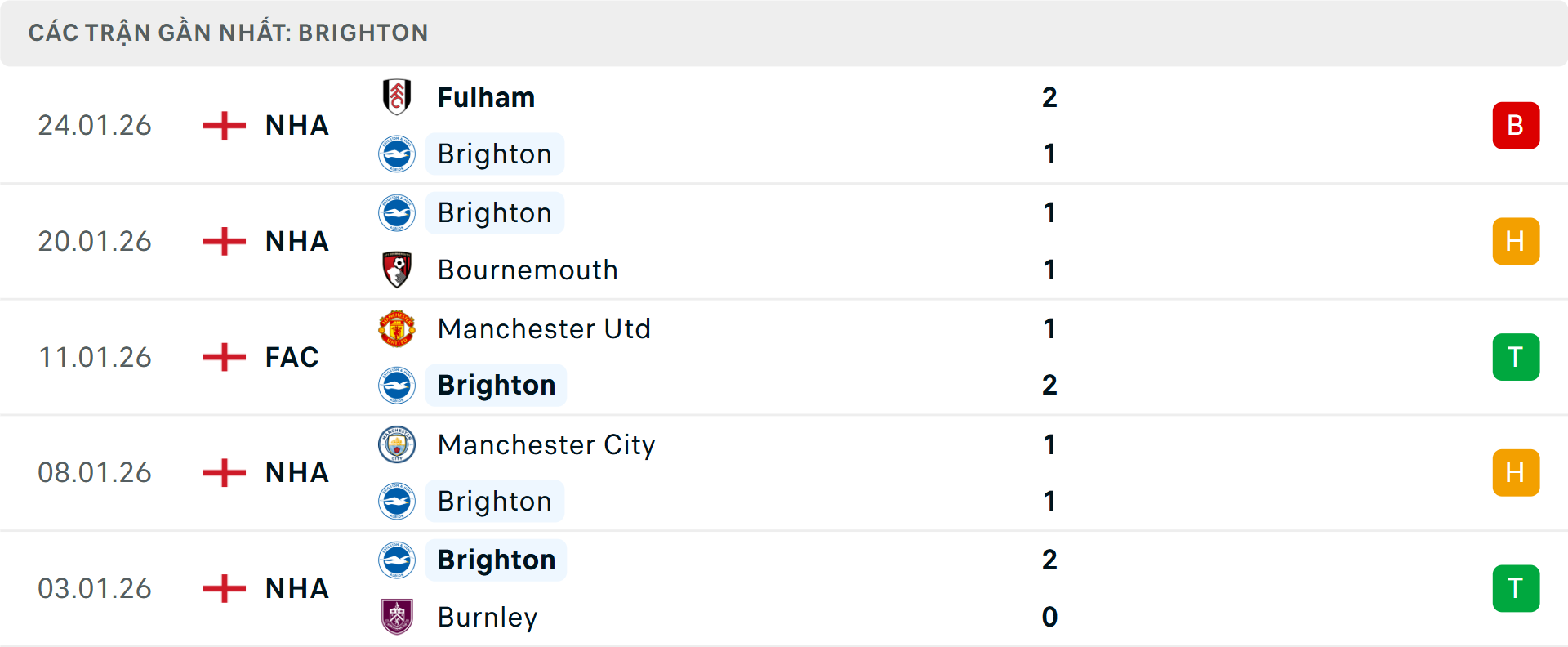Viewport: 1568px width, 647px height.
Task: Select the 03.01.26 match date
Action: coord(95,588)
